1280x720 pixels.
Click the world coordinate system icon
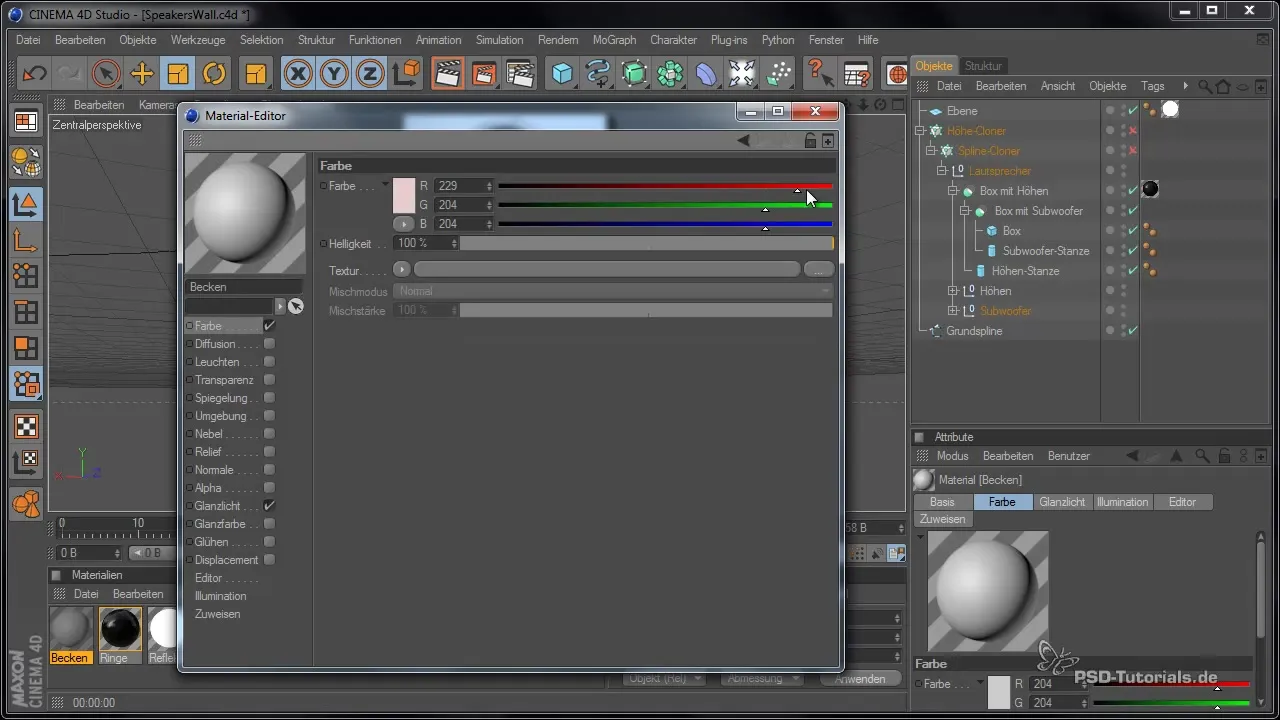[x=406, y=74]
